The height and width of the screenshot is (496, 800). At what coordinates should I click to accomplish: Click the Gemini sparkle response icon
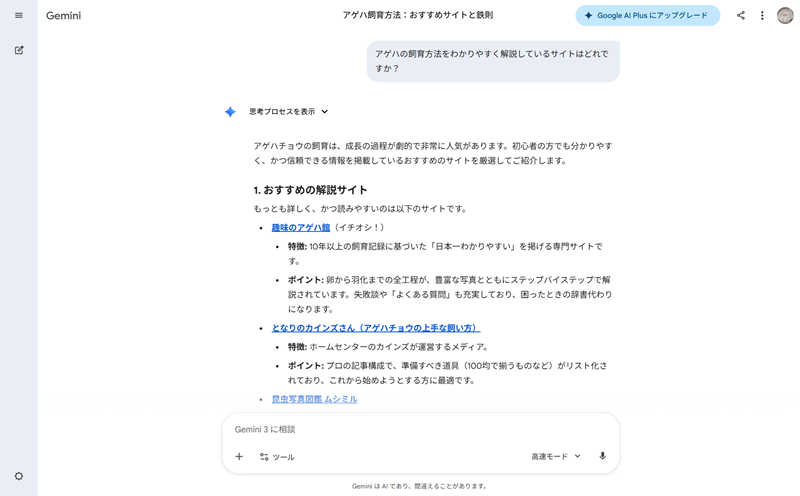[x=230, y=112]
